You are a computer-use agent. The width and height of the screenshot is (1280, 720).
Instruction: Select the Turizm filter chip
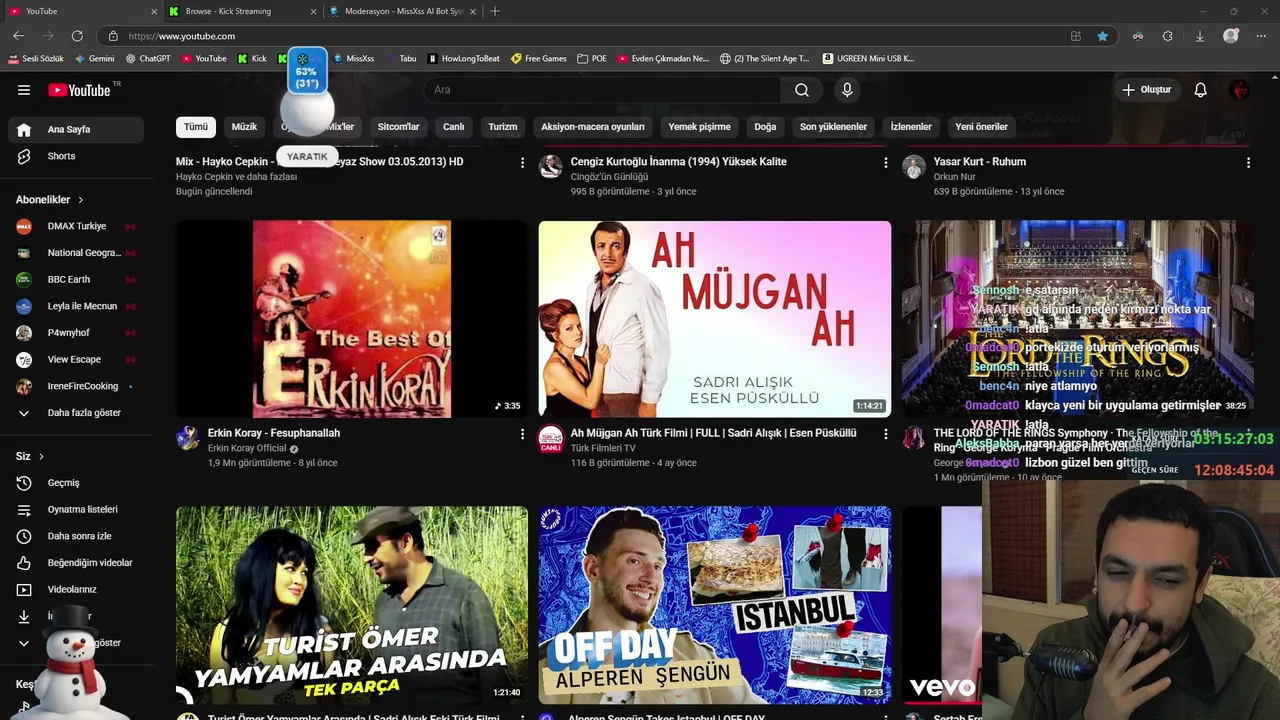[503, 127]
